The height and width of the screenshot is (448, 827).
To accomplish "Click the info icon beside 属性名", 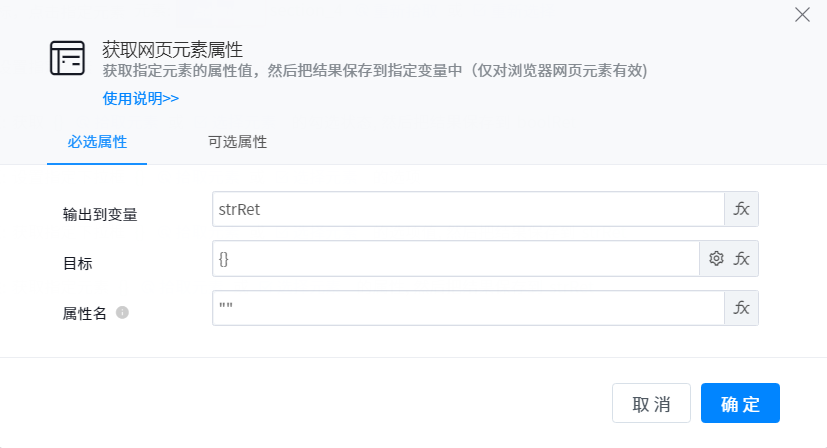I will pyautogui.click(x=123, y=313).
